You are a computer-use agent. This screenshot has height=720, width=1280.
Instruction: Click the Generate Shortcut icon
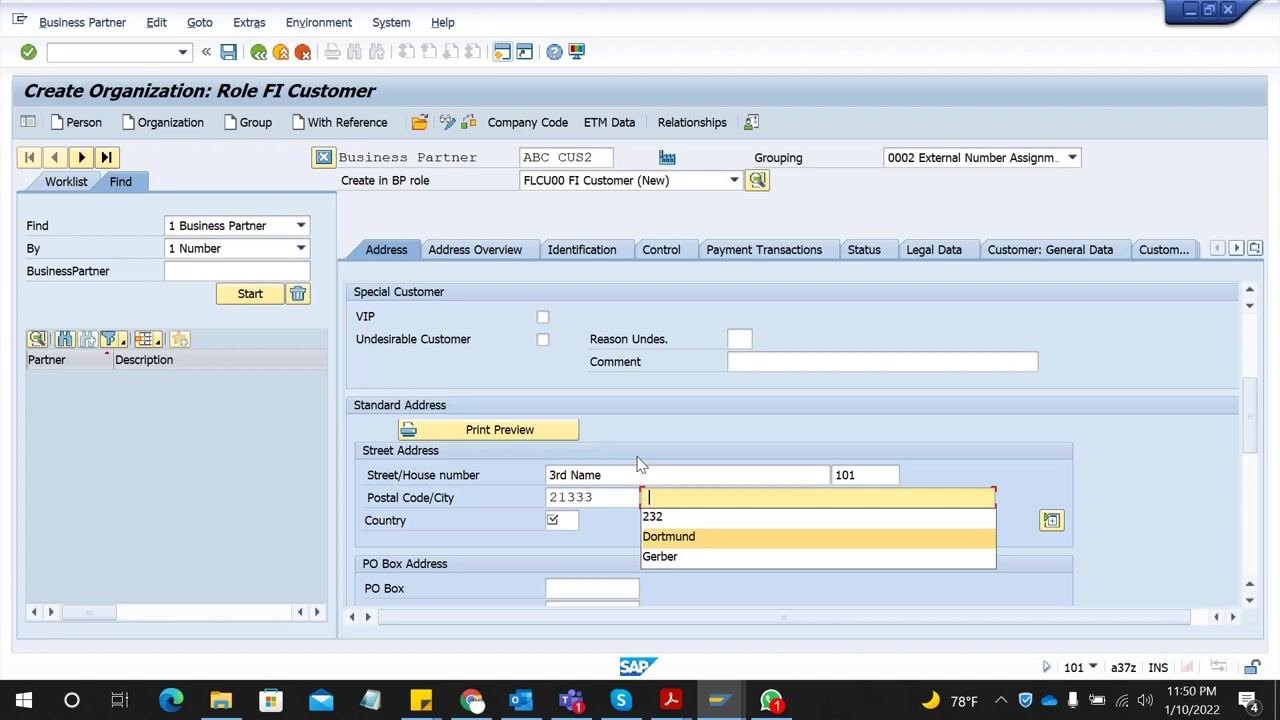point(525,52)
